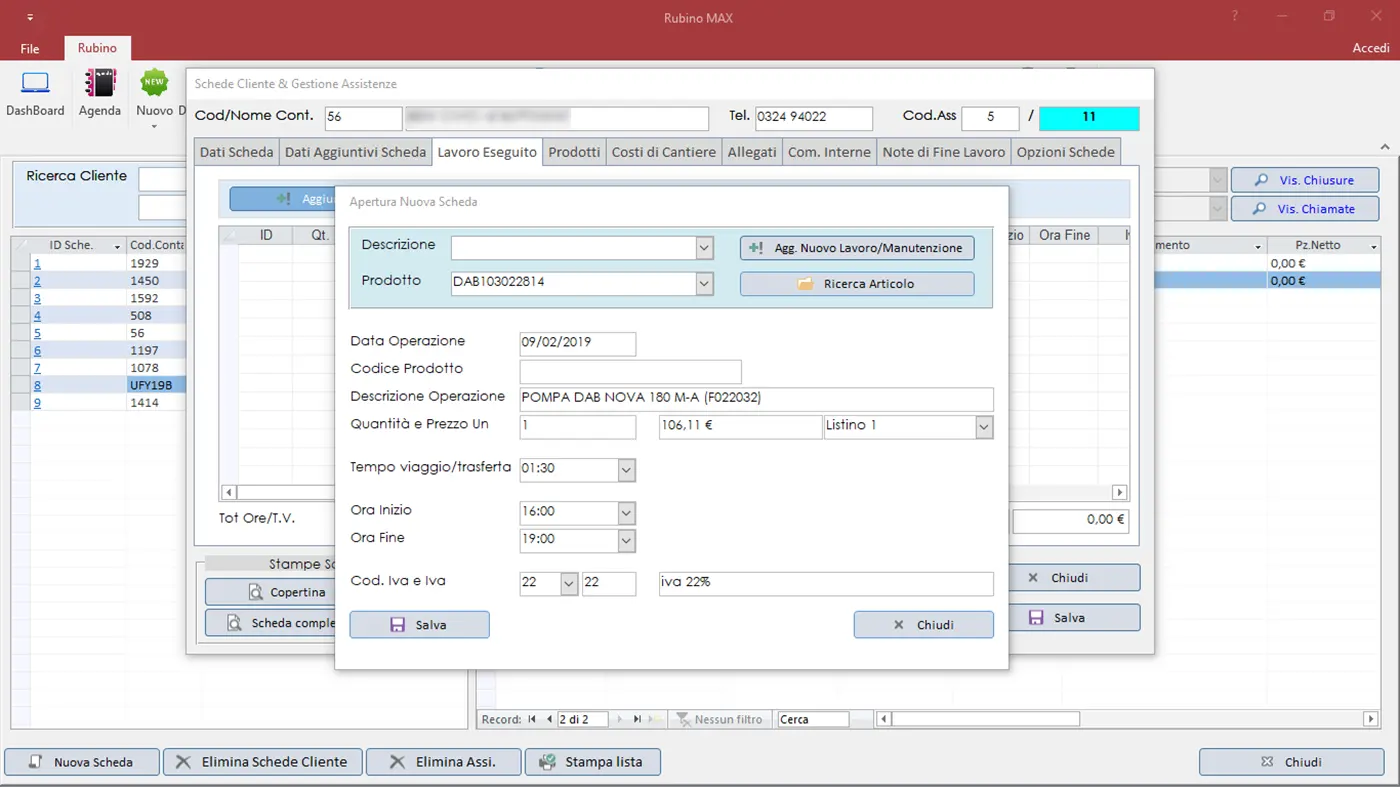Expand Tempo viaggio/trasferta dropdown
The width and height of the screenshot is (1400, 787).
[x=627, y=470]
